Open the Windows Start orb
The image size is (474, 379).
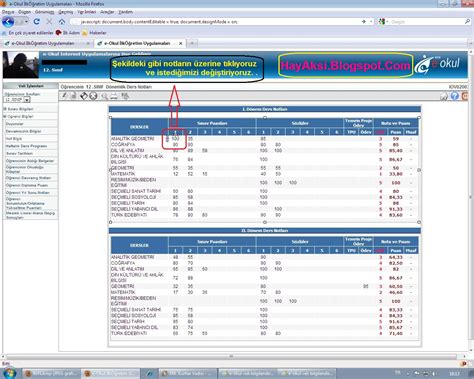click(9, 373)
